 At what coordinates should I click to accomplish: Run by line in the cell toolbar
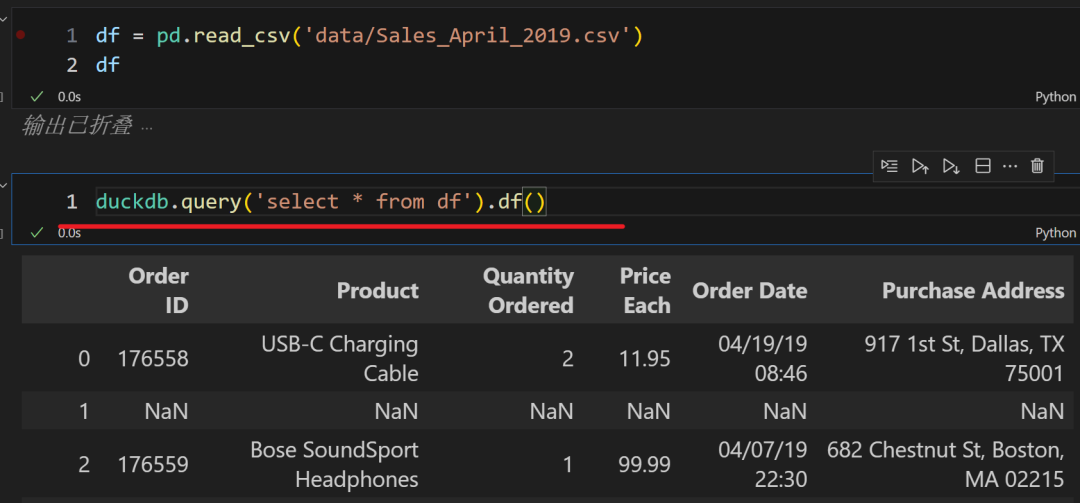[889, 166]
